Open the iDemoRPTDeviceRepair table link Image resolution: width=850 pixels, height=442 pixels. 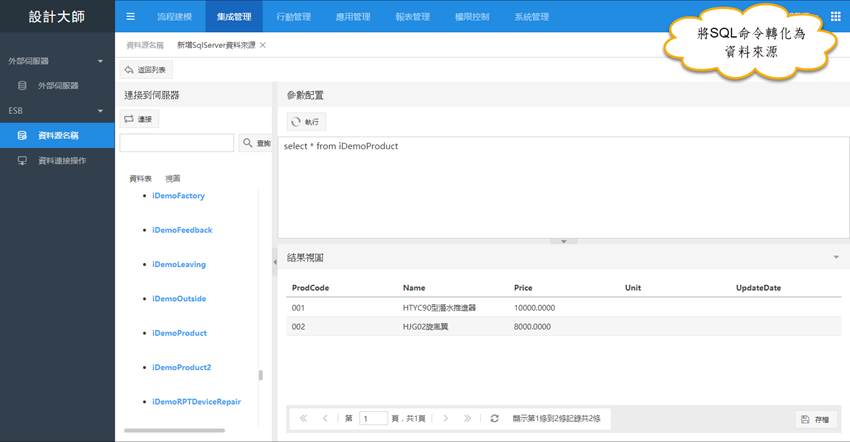coord(196,402)
